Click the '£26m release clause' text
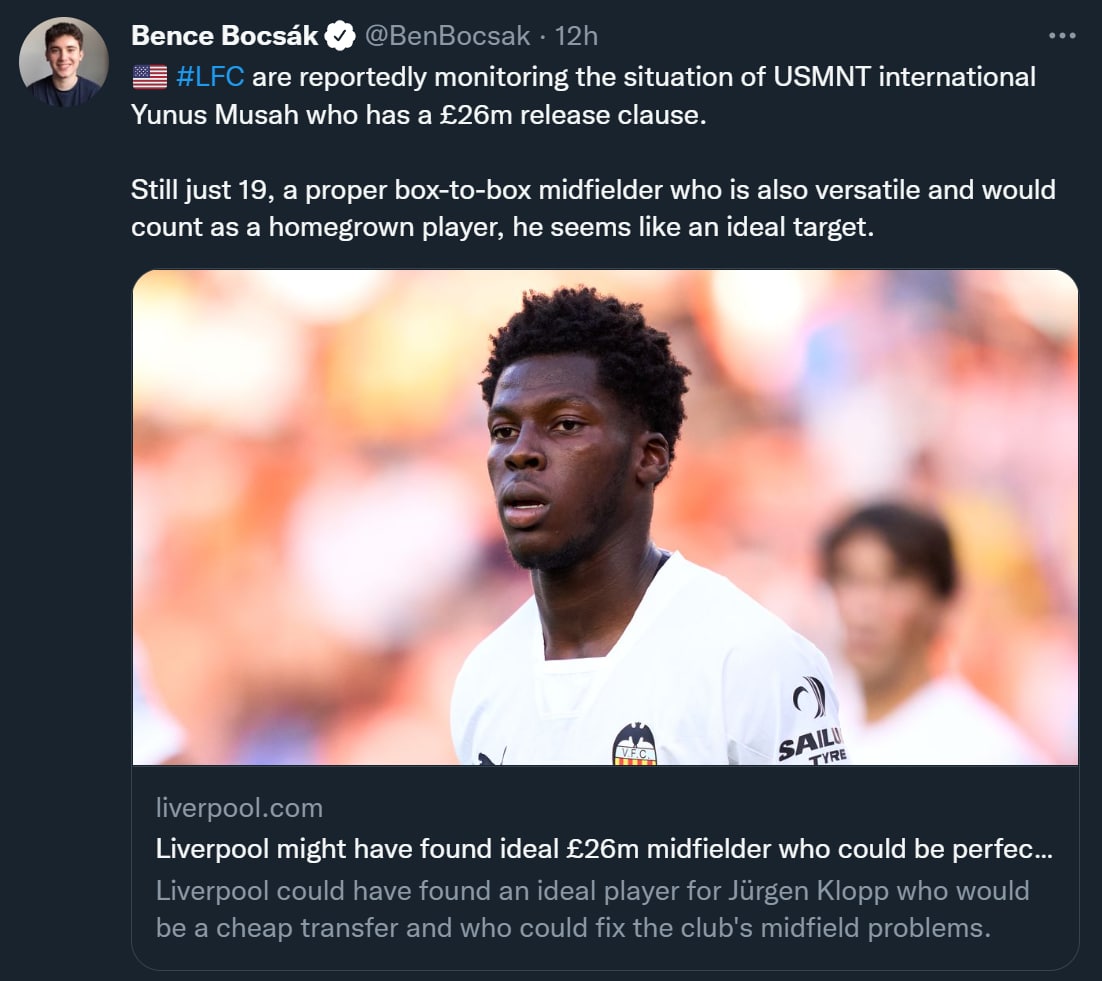 tap(574, 114)
